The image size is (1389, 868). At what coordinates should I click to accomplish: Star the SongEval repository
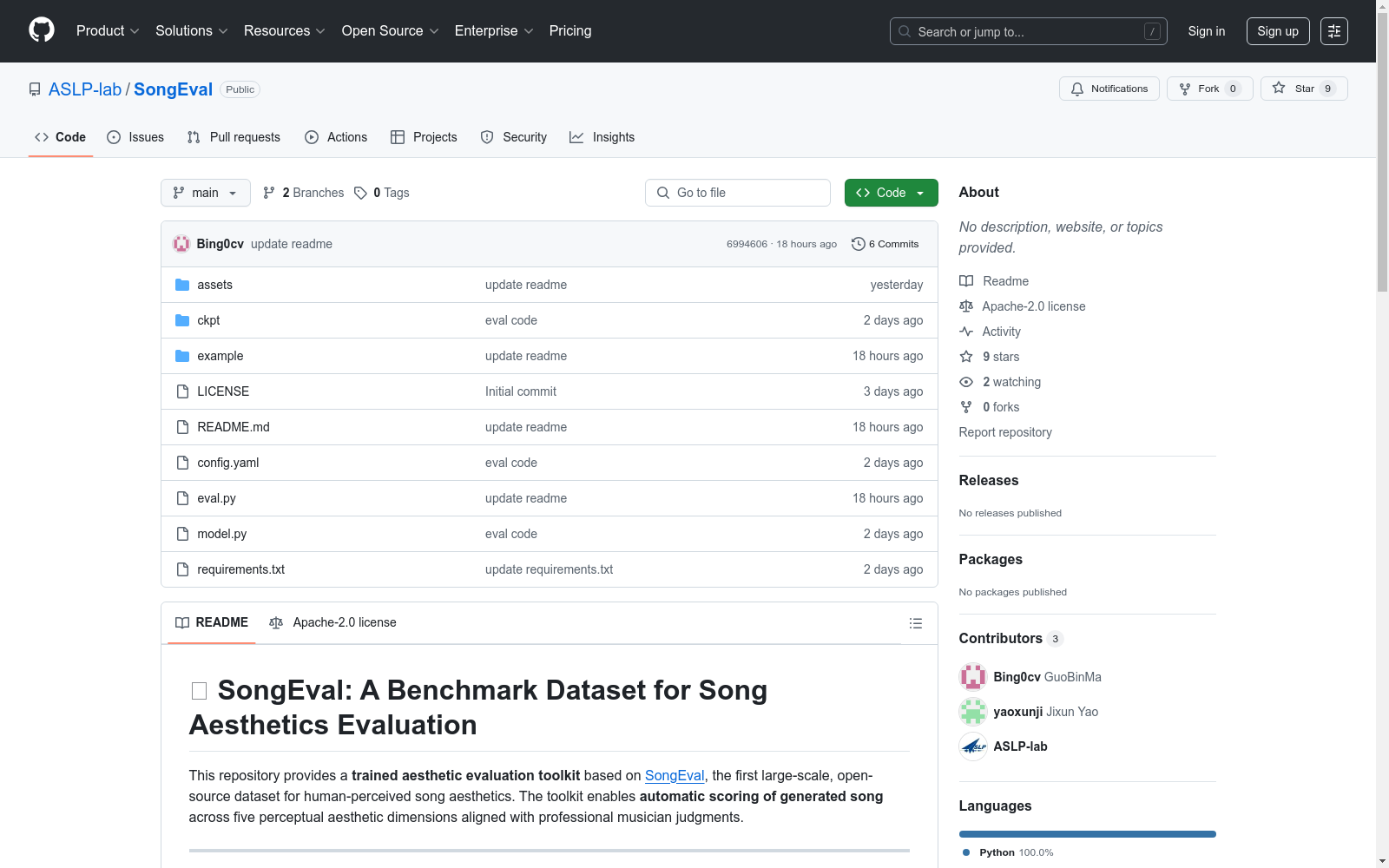pyautogui.click(x=1304, y=89)
